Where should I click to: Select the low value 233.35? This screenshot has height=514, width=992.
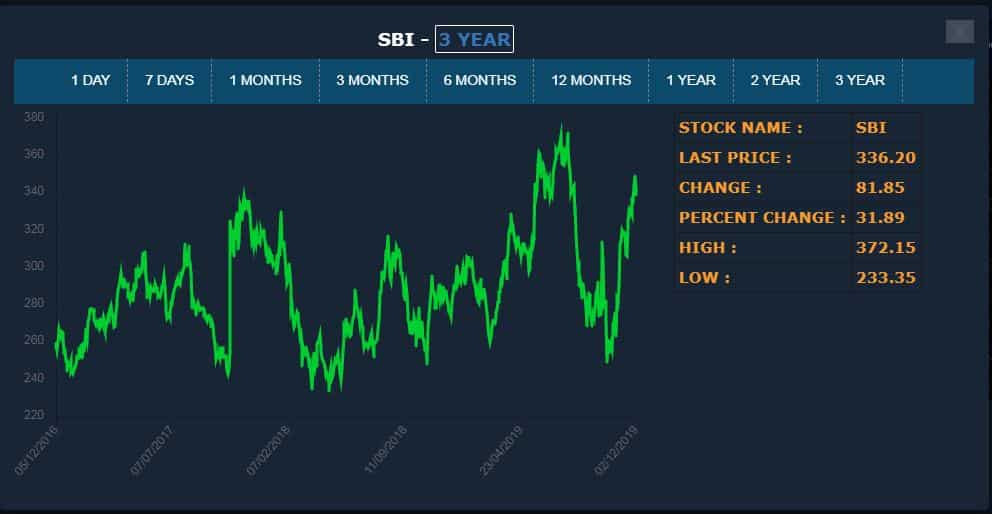pos(886,278)
